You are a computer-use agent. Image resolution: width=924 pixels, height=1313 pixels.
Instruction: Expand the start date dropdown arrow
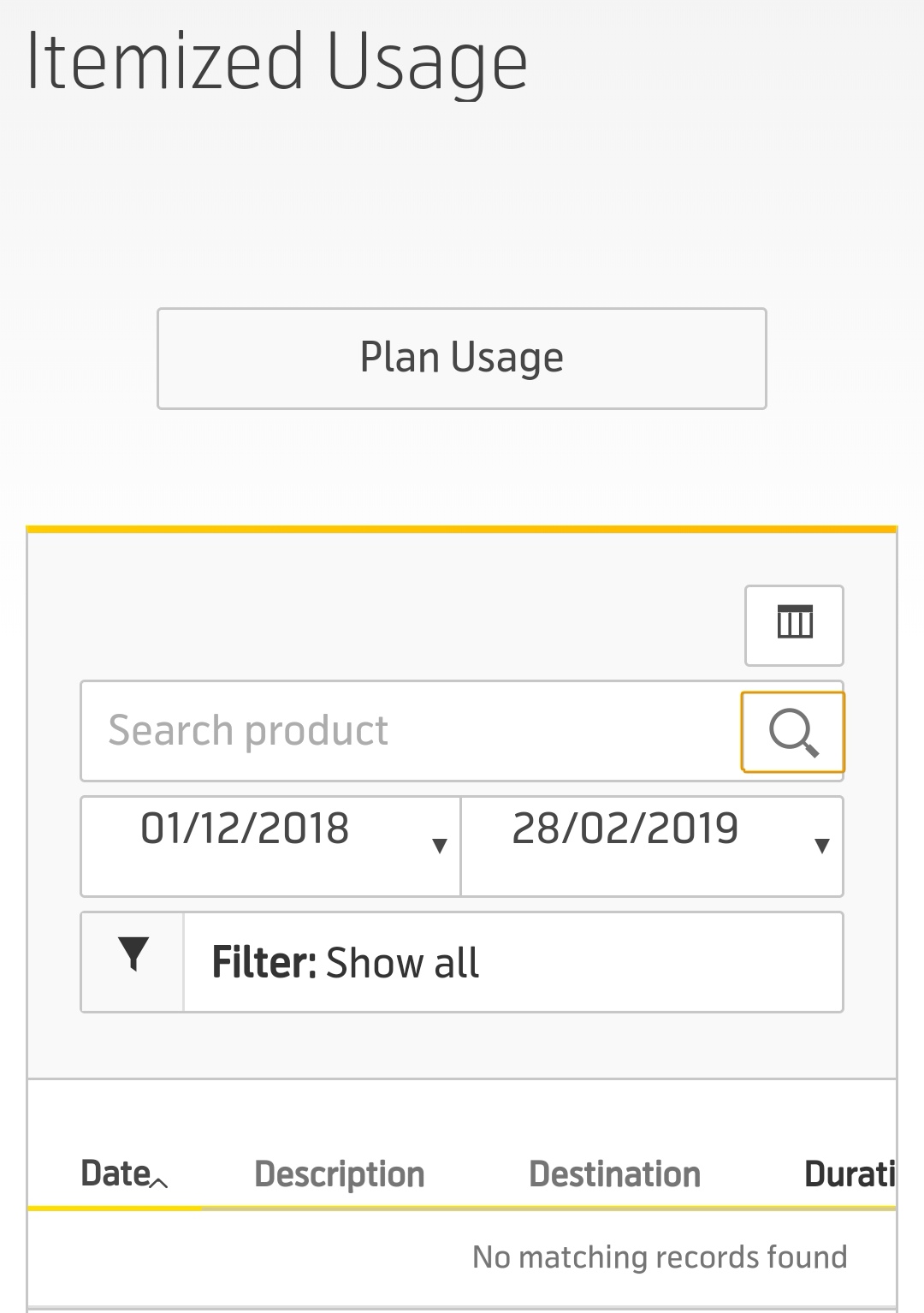click(440, 846)
